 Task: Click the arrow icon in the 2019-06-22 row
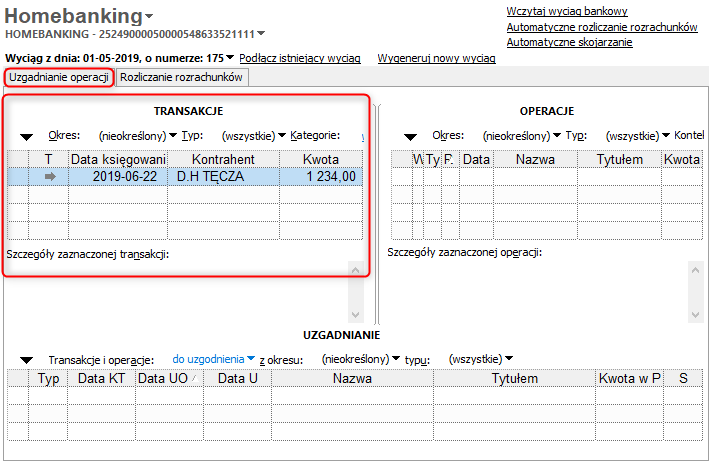50,176
